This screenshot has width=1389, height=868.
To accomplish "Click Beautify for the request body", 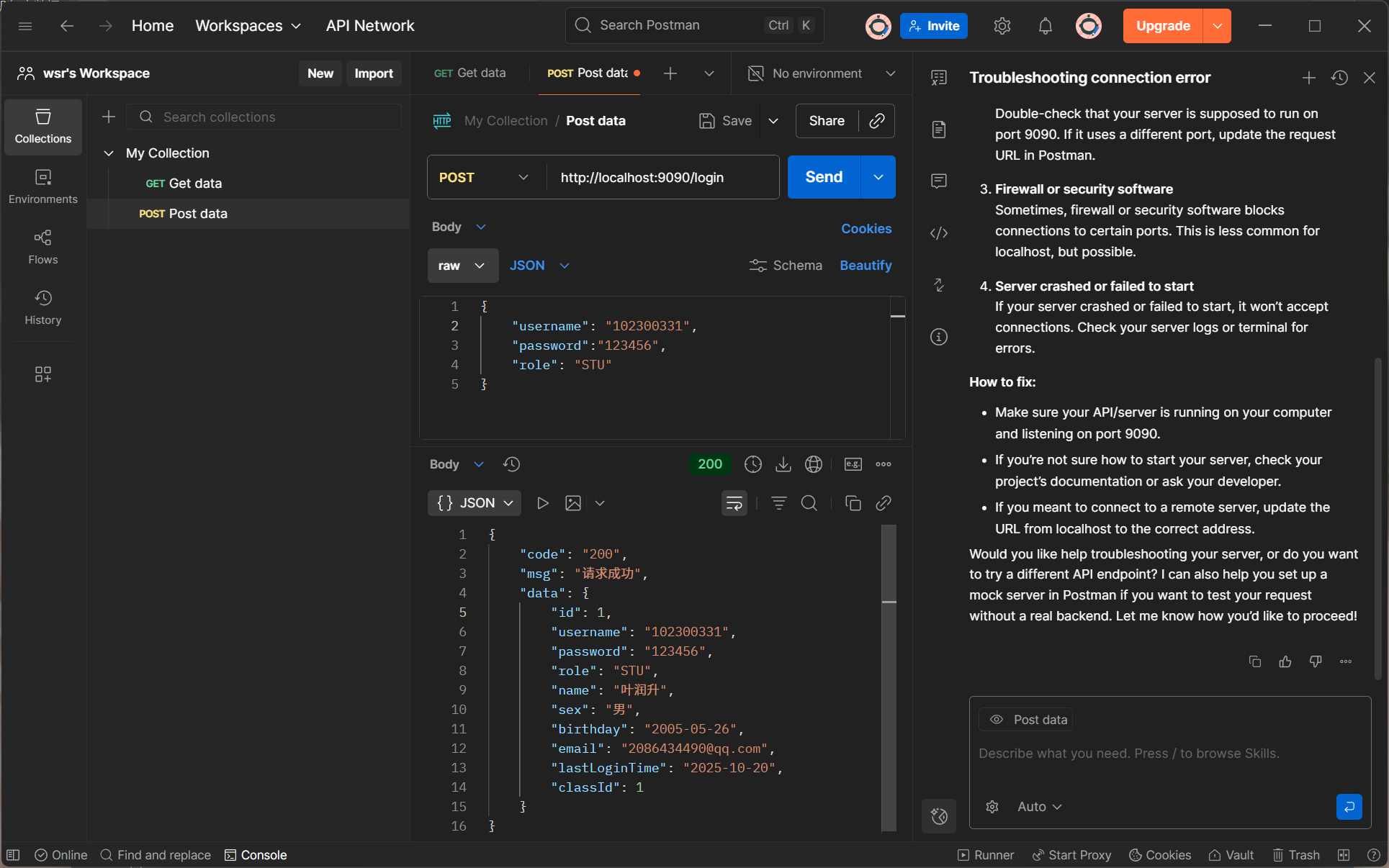I will (x=866, y=266).
